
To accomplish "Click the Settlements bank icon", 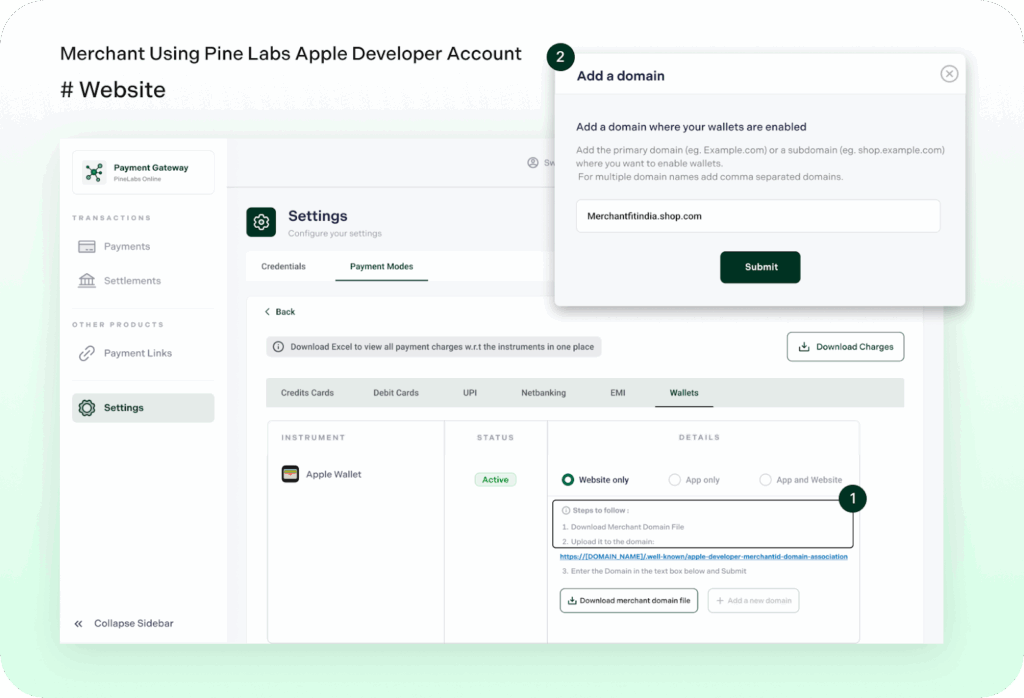I will point(87,281).
